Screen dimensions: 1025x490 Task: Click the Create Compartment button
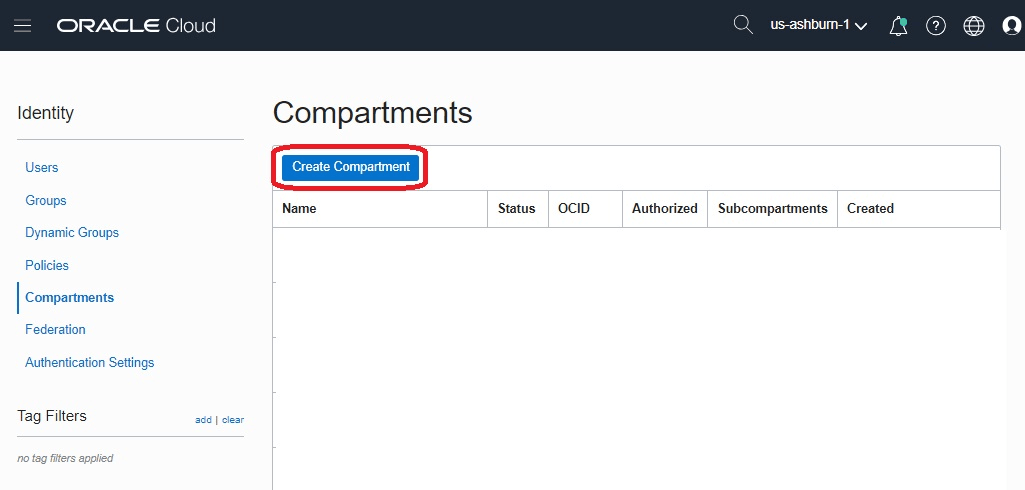click(x=351, y=167)
